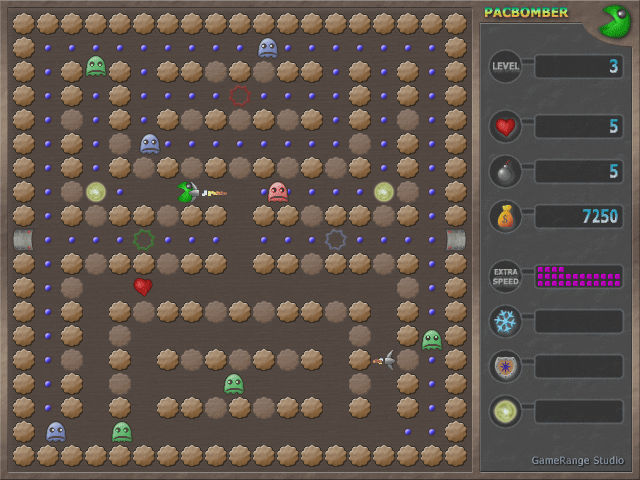Click the green Pacbomber logo mascot

(614, 21)
